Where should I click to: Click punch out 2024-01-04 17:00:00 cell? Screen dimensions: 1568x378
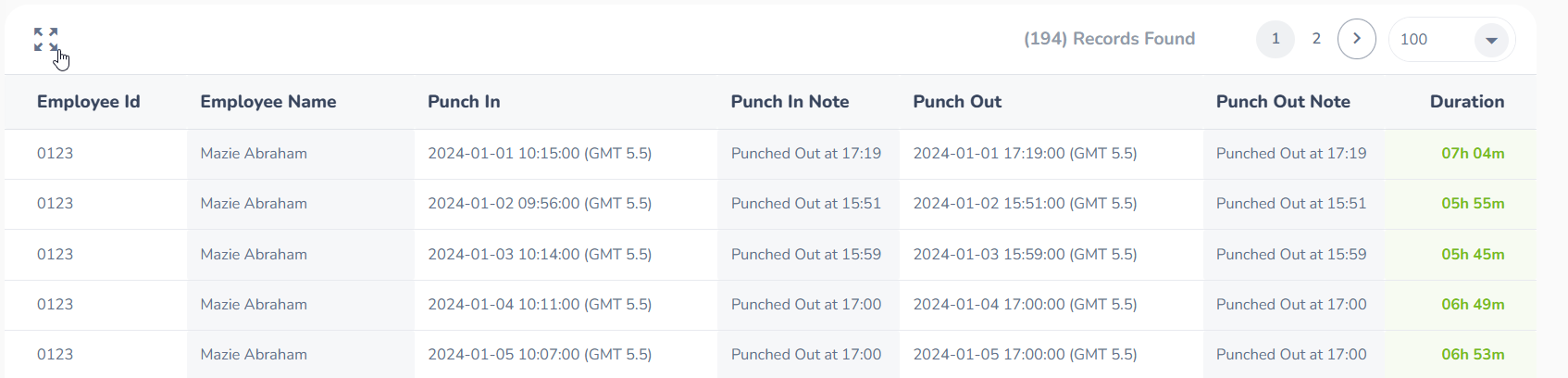1025,305
